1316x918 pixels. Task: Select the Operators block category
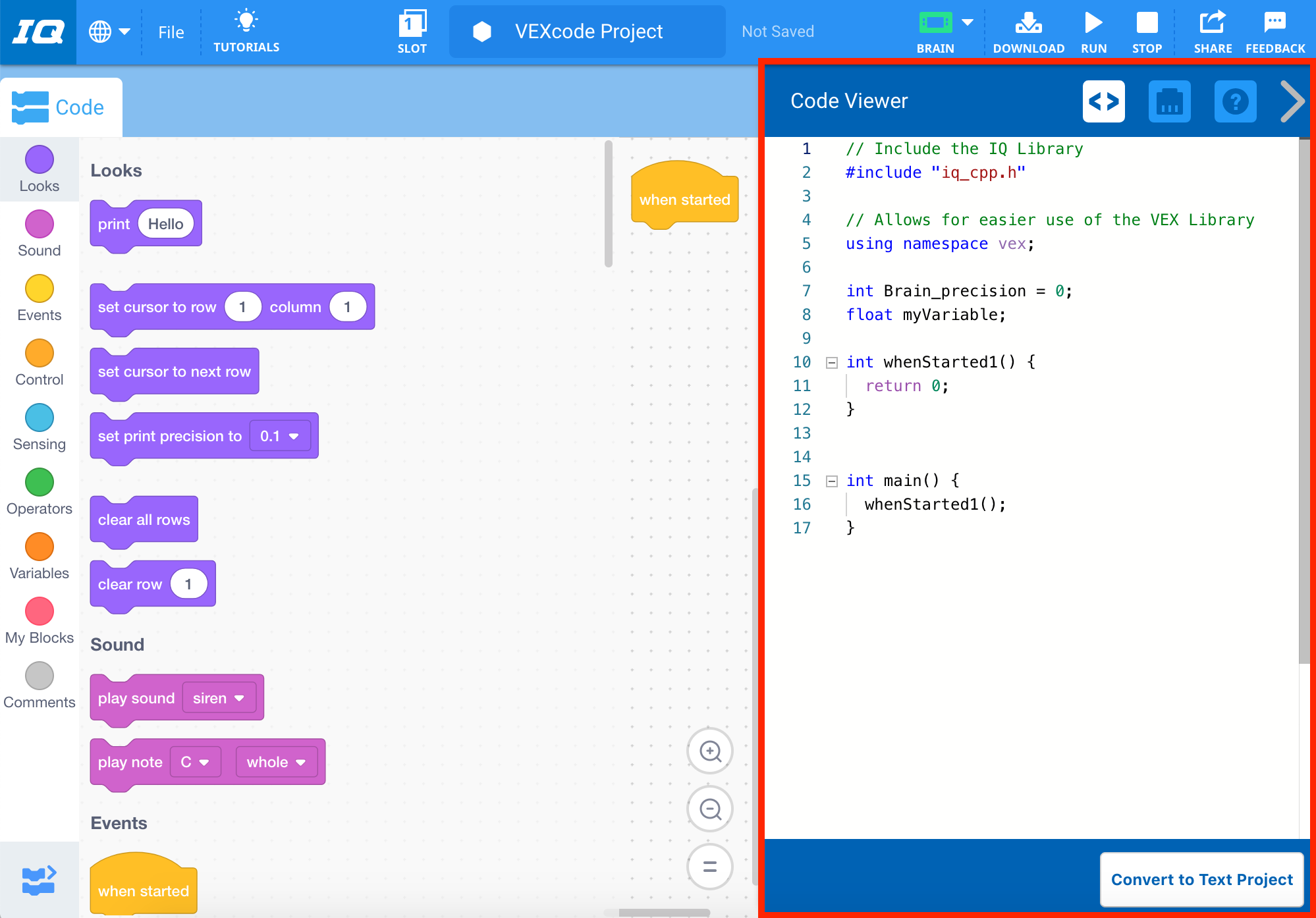[39, 483]
